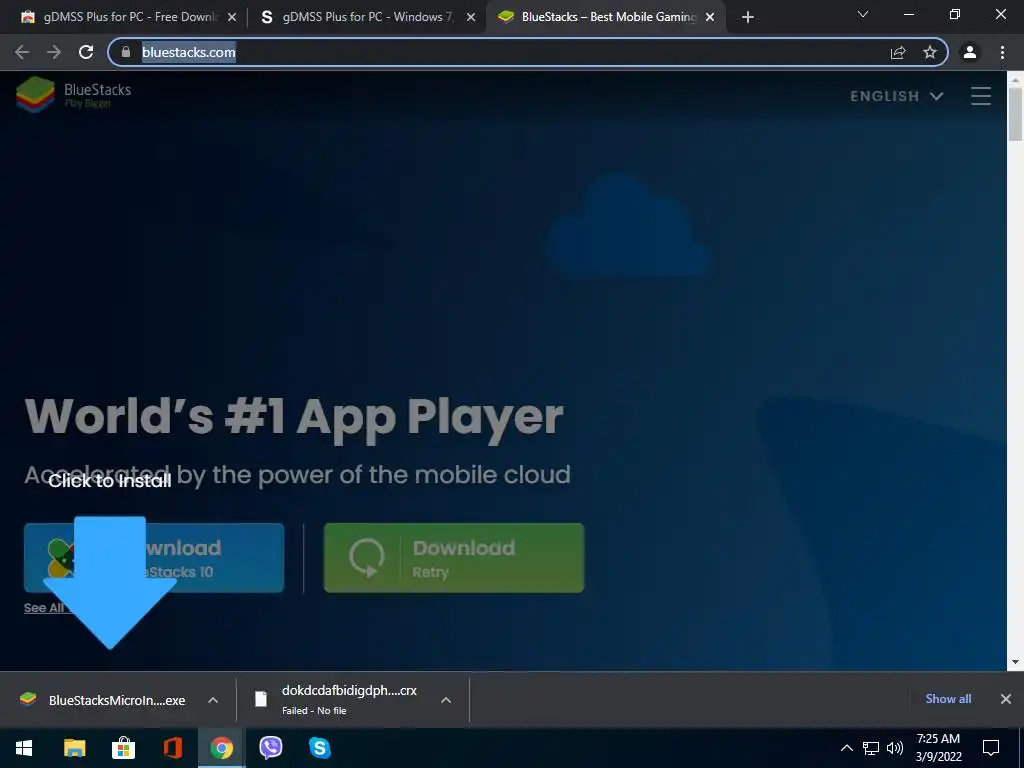
Task: Show hidden system tray icons
Action: (846, 748)
